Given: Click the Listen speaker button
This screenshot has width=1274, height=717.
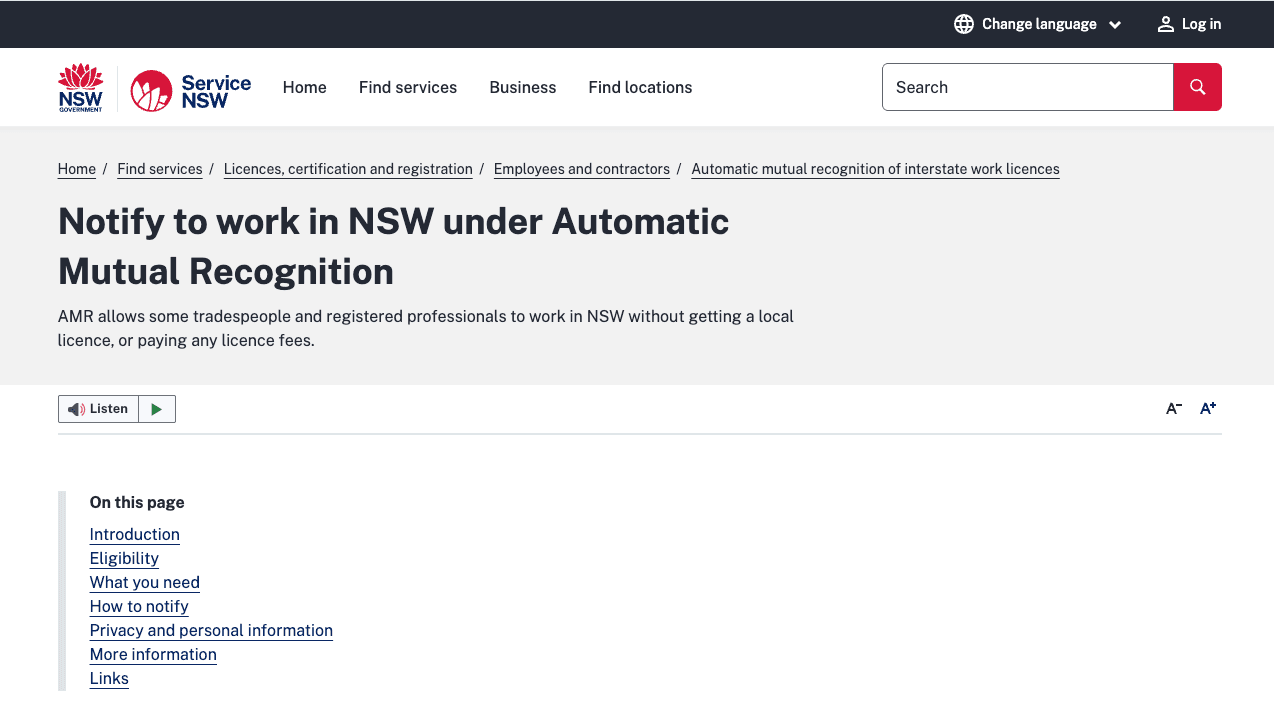Looking at the screenshot, I should [x=98, y=409].
